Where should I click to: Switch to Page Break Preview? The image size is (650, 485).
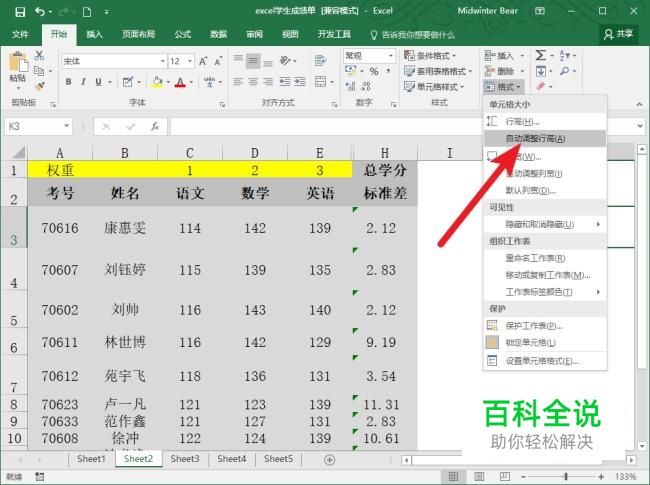coord(504,477)
